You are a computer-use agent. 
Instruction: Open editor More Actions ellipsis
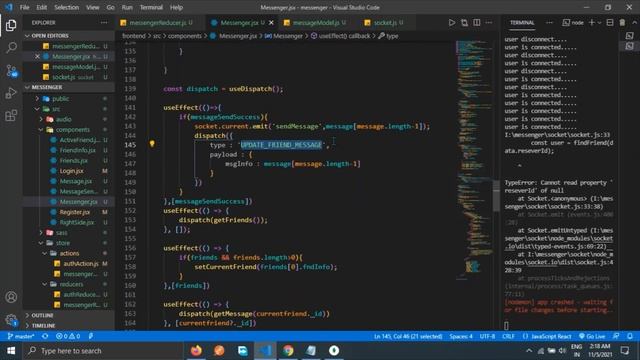489,22
